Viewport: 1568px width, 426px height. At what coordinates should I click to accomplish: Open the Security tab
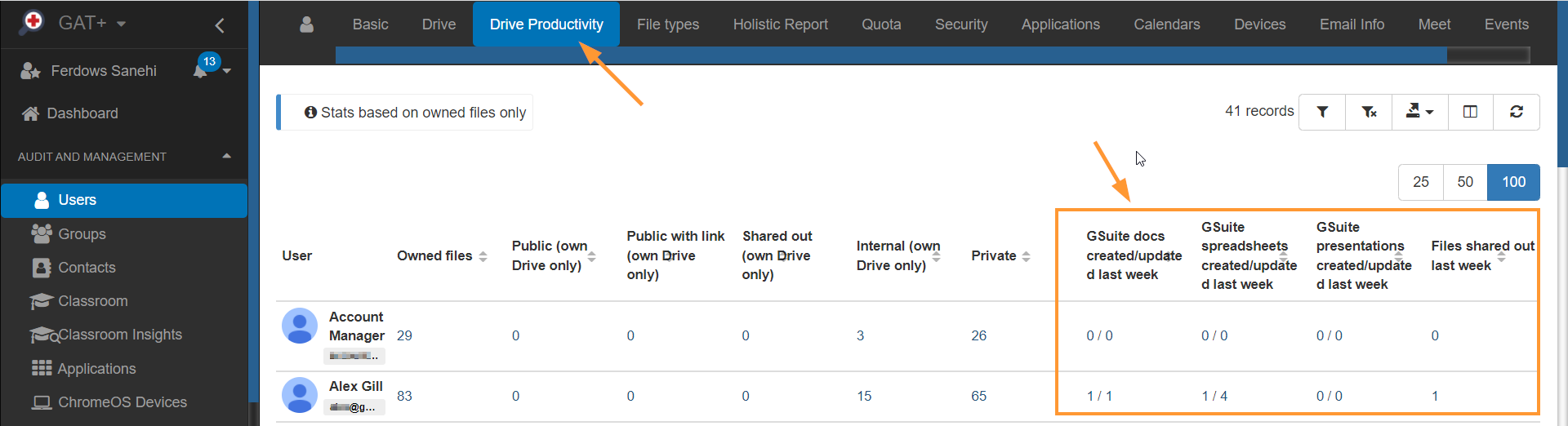point(961,24)
